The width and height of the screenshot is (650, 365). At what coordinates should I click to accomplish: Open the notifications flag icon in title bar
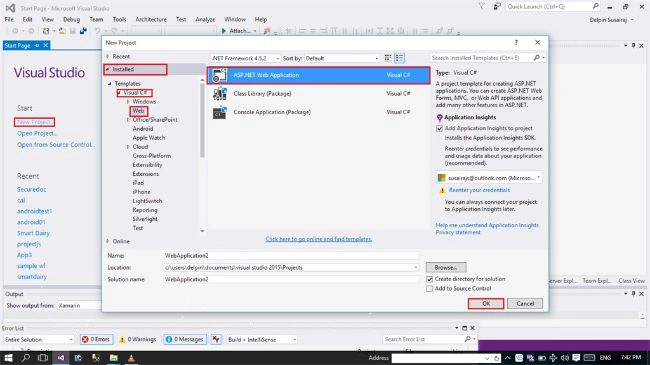(481, 6)
